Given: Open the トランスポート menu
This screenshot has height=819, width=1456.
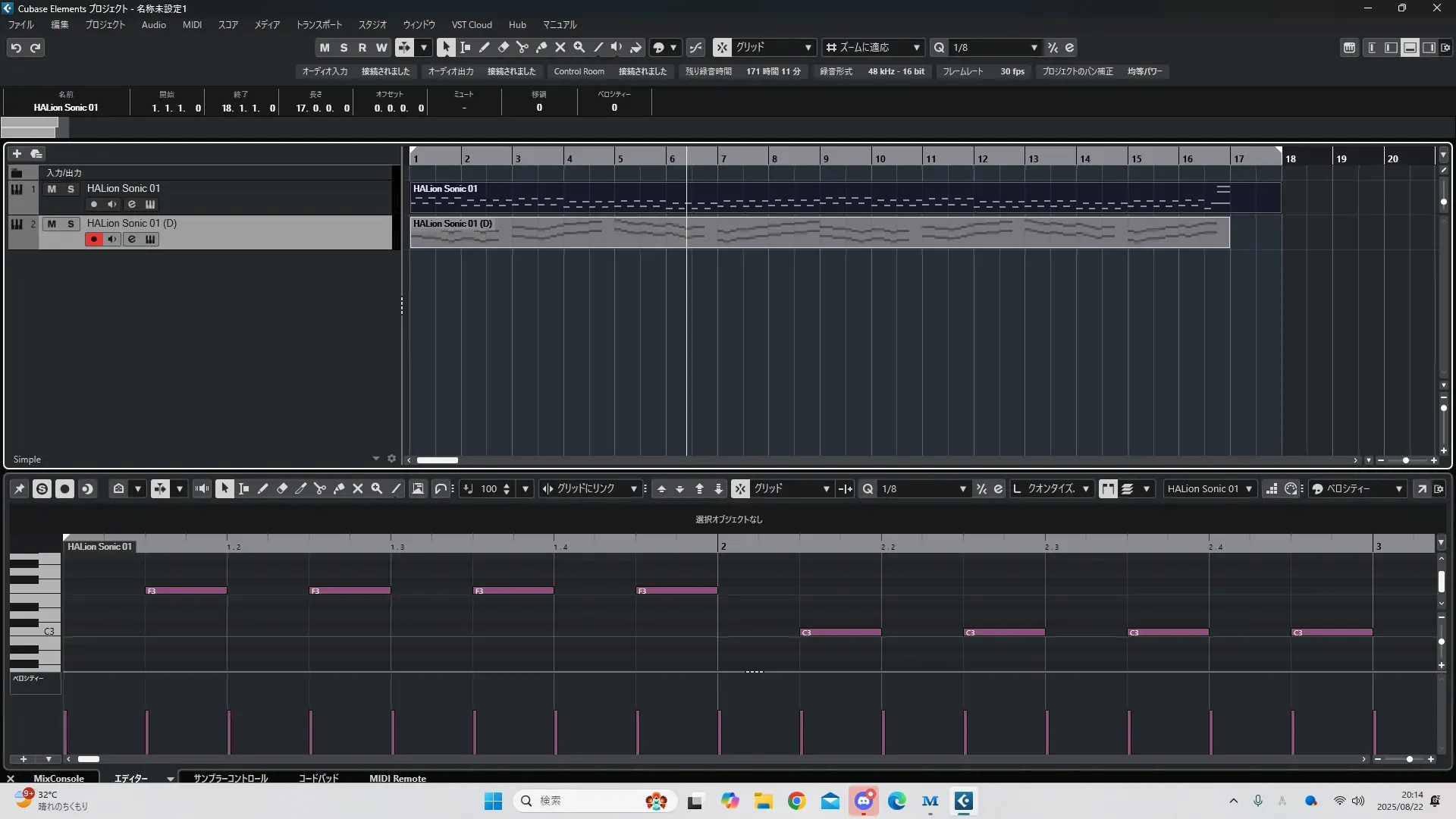Looking at the screenshot, I should (318, 24).
